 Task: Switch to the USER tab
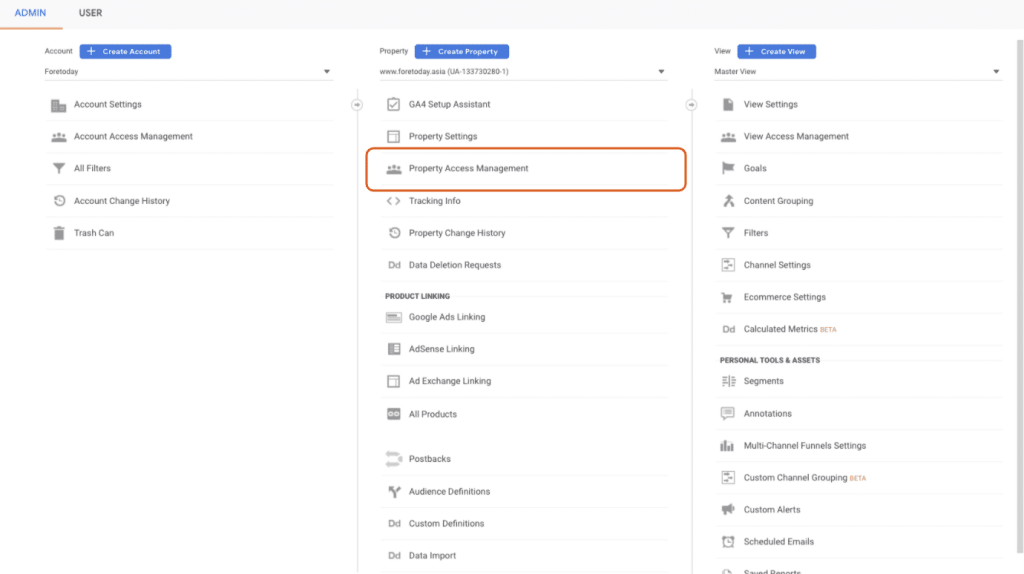point(90,13)
